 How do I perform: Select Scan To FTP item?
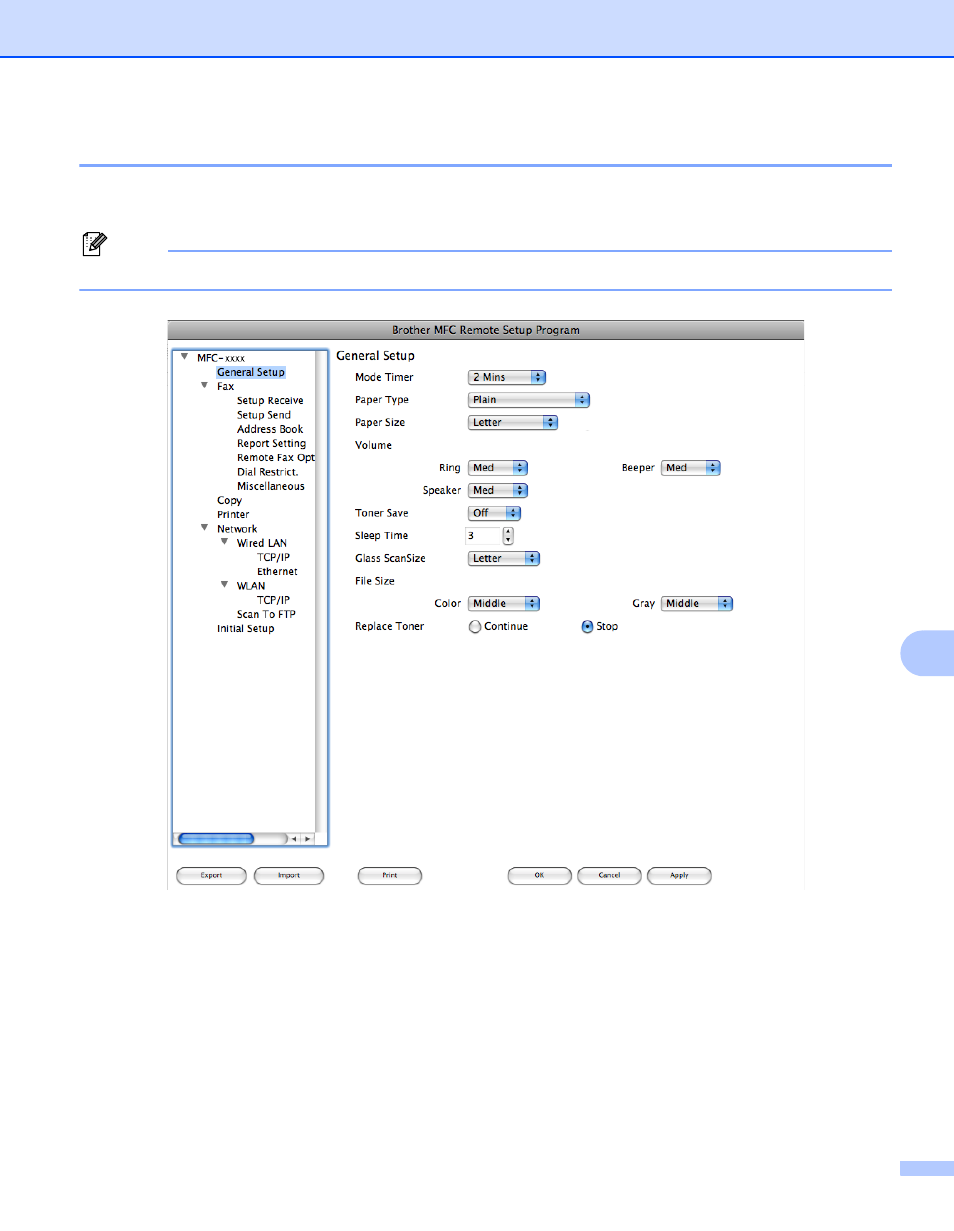(266, 614)
